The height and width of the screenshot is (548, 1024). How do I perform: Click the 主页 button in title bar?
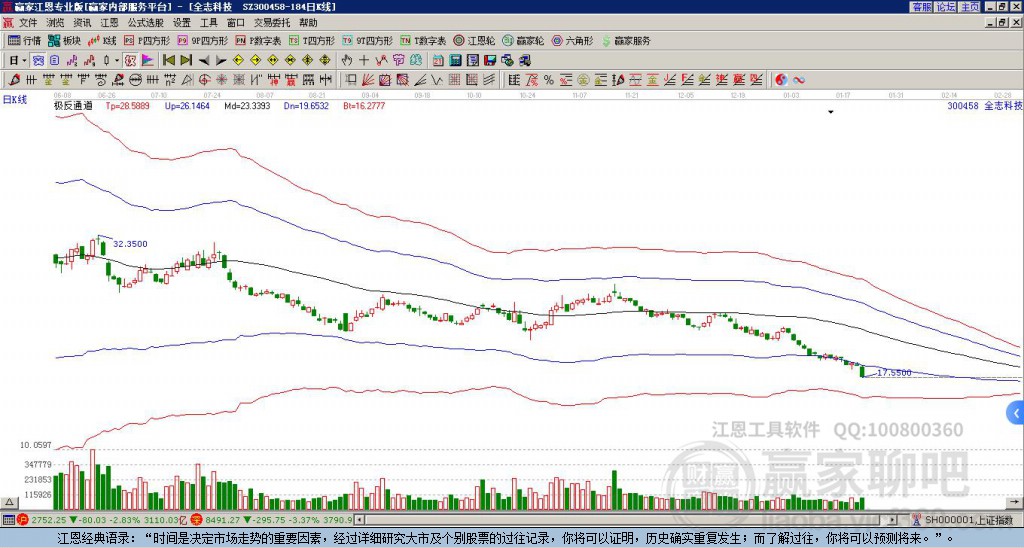pyautogui.click(x=969, y=7)
